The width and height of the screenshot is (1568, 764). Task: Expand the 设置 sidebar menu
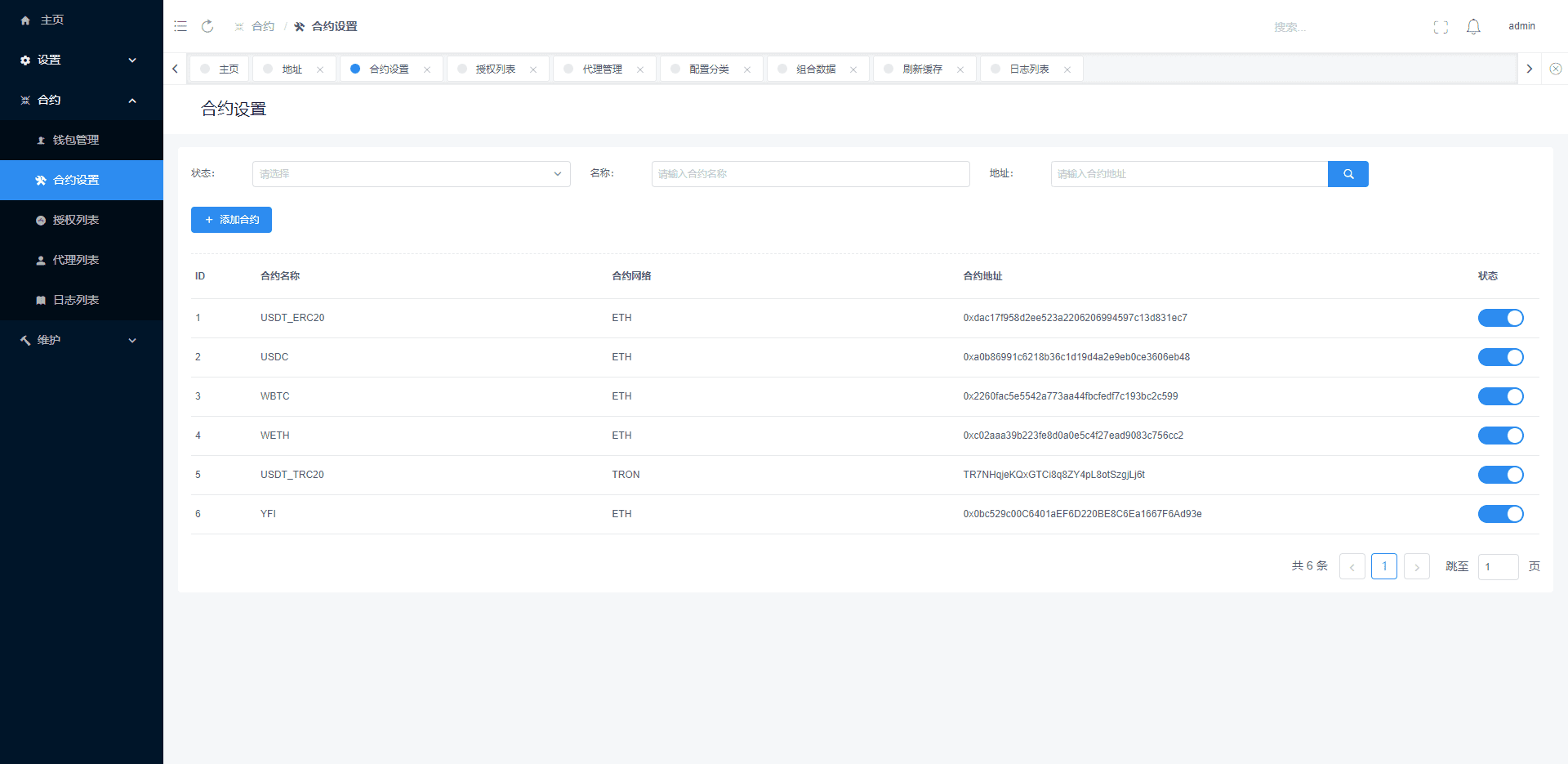click(82, 60)
